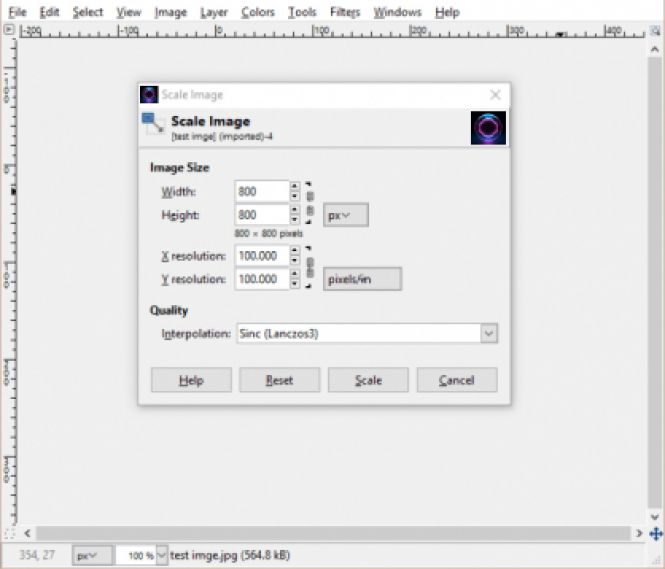The width and height of the screenshot is (665, 569).
Task: Click into the Width input field
Action: [x=261, y=191]
